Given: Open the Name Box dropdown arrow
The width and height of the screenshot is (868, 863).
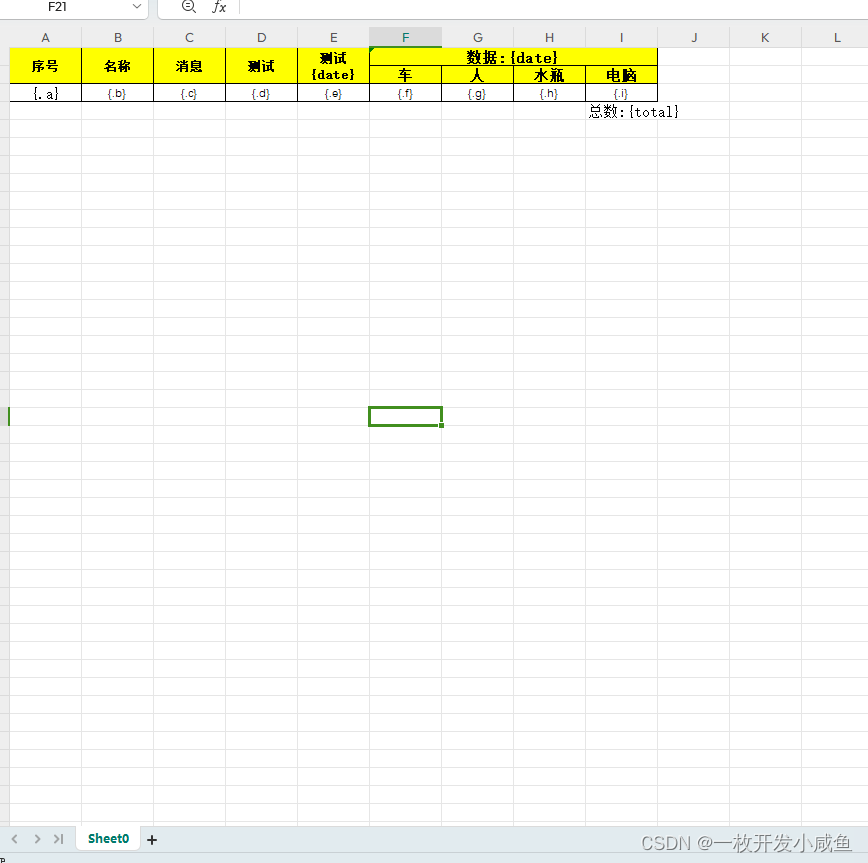Looking at the screenshot, I should (137, 7).
